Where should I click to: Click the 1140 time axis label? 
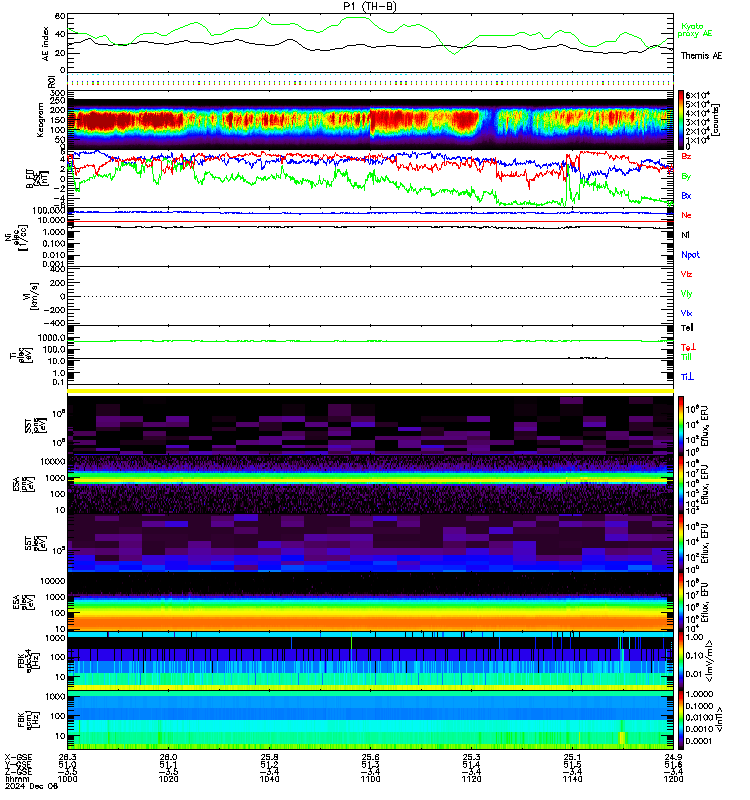[x=572, y=779]
